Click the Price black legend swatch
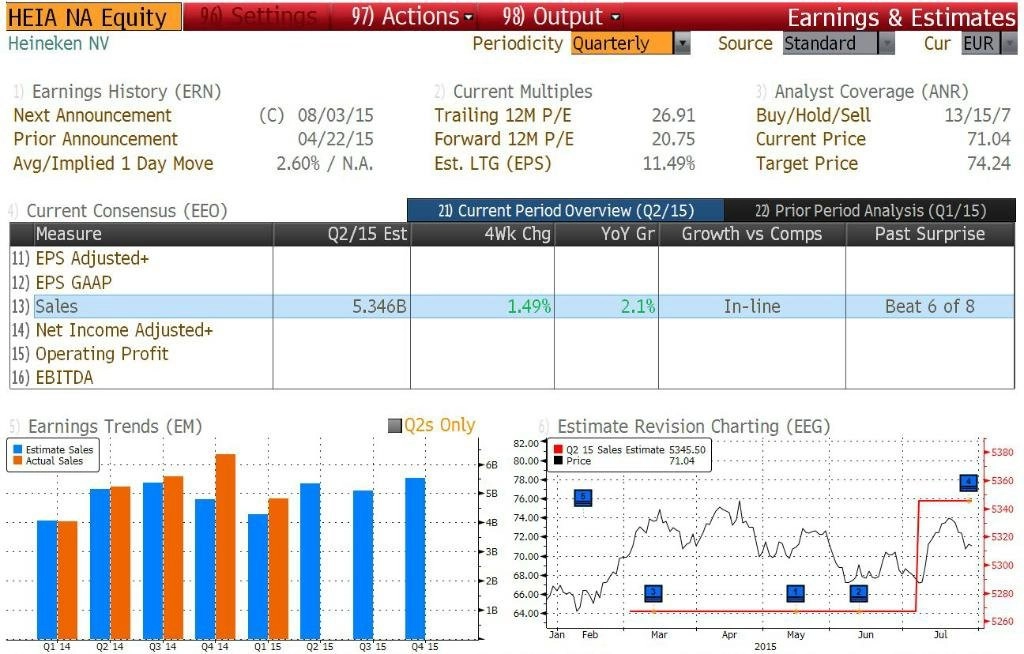The height and width of the screenshot is (654, 1024). pos(558,461)
